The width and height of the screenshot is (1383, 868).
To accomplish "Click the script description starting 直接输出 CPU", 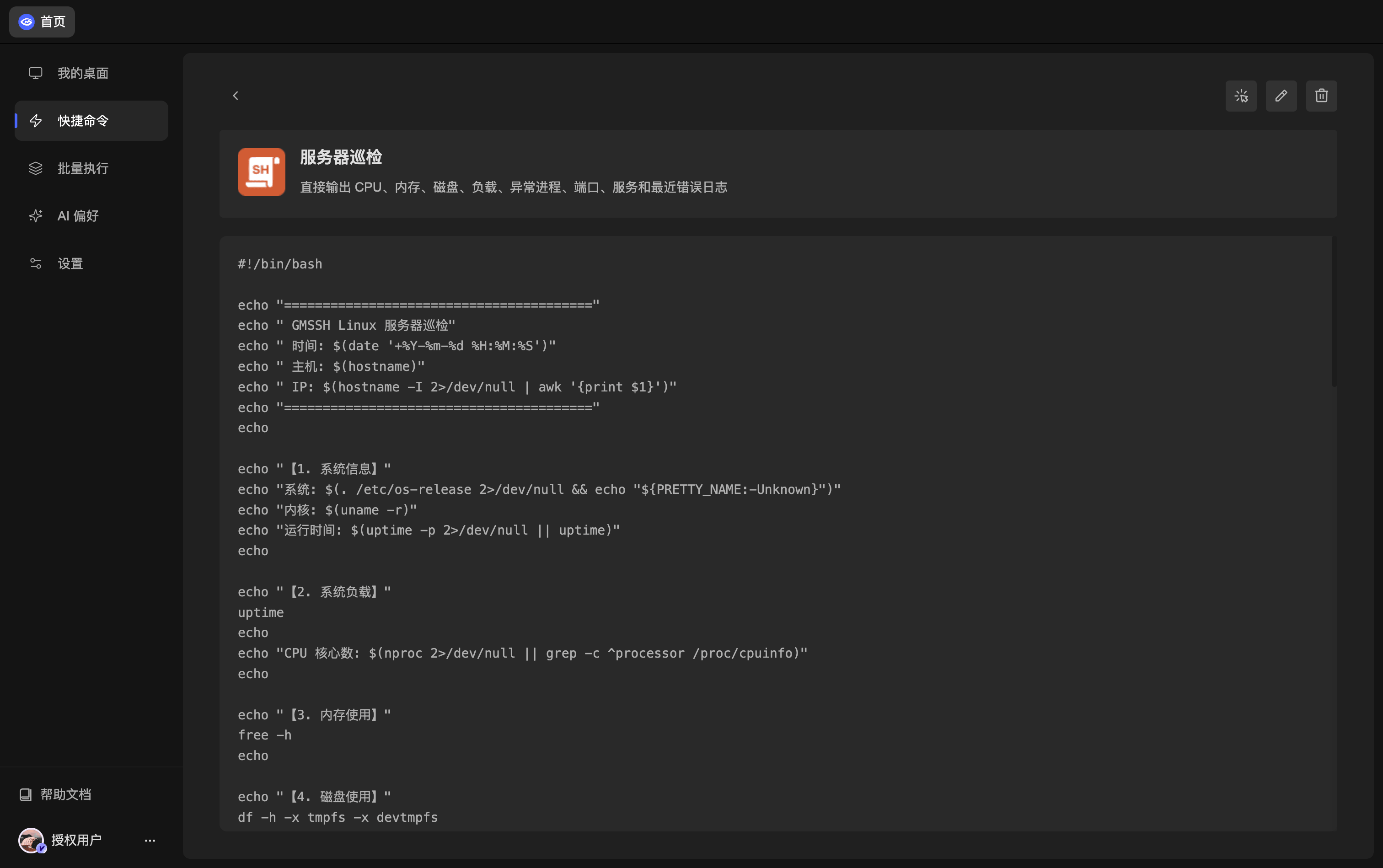I will (514, 187).
